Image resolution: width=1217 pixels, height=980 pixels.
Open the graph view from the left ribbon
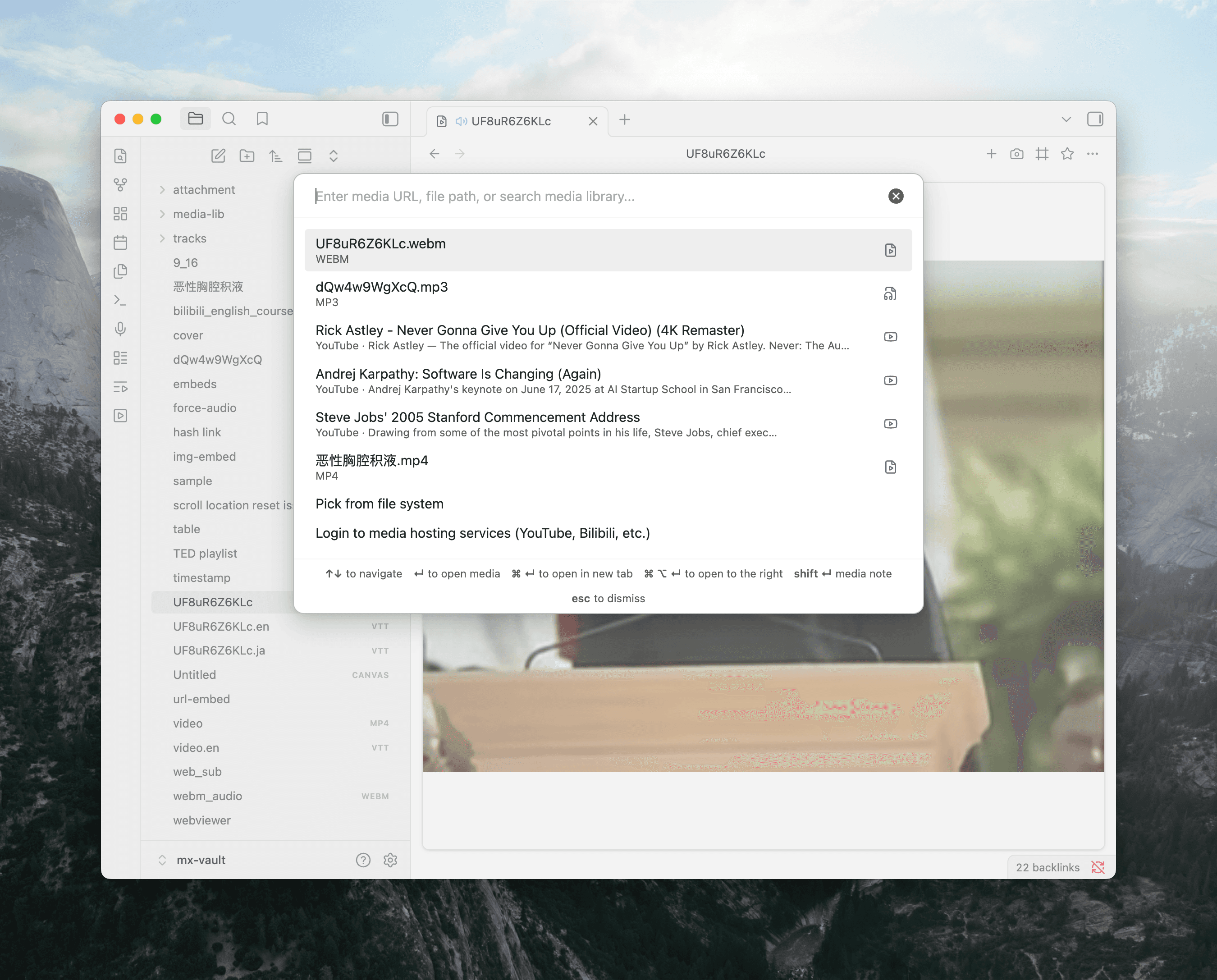click(121, 185)
